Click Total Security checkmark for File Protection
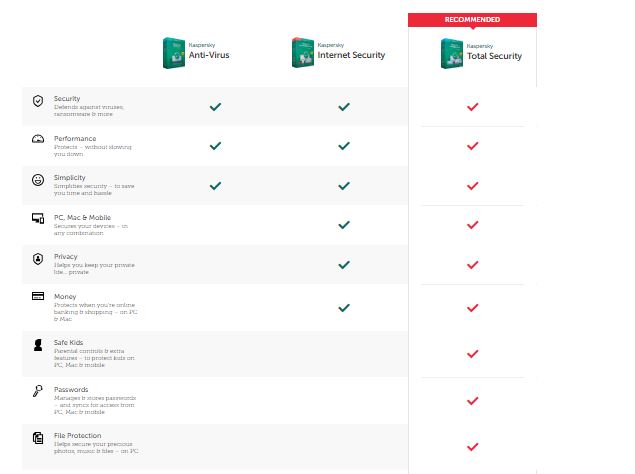 pos(473,447)
